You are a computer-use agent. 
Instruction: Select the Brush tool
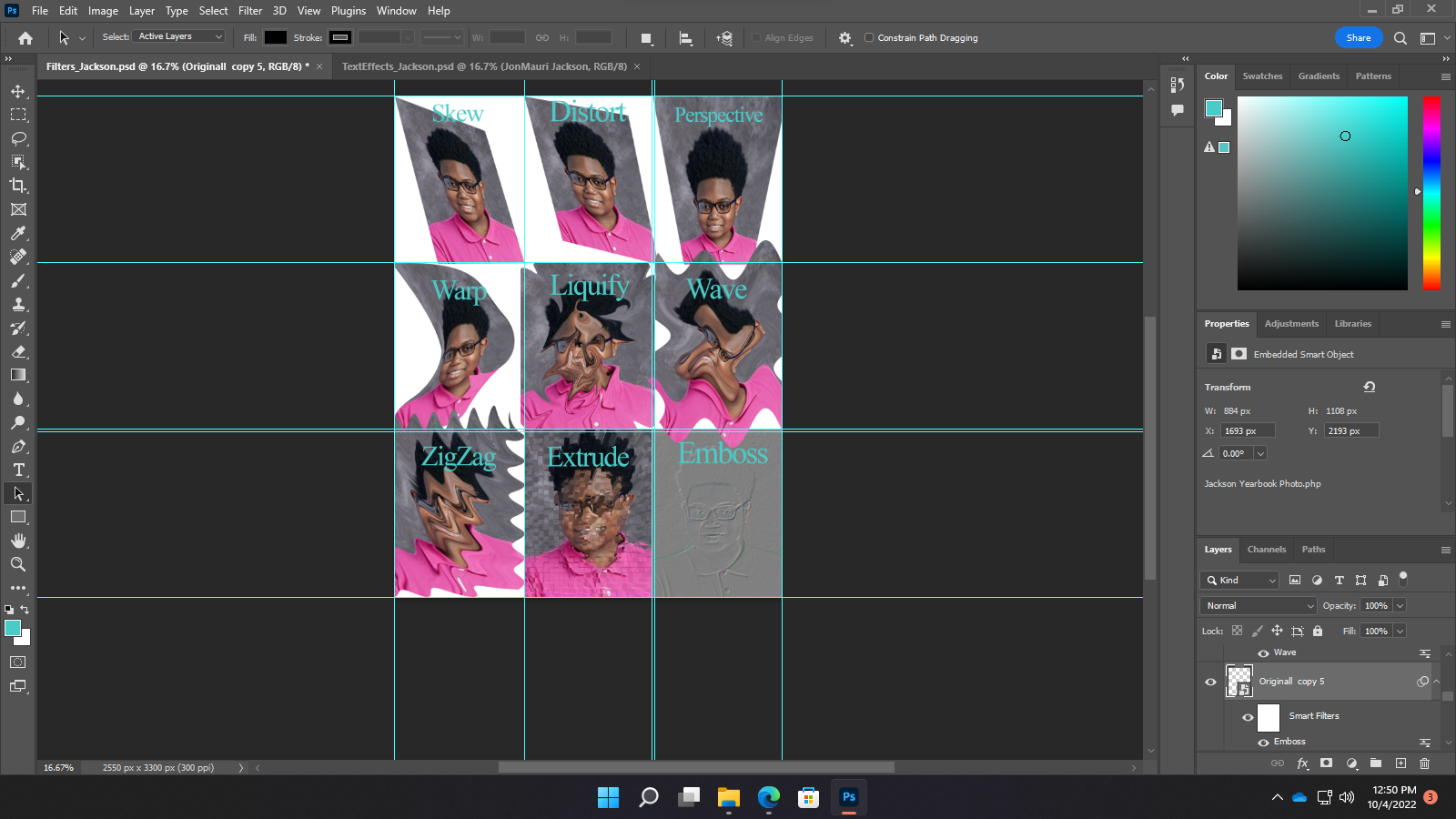tap(18, 280)
